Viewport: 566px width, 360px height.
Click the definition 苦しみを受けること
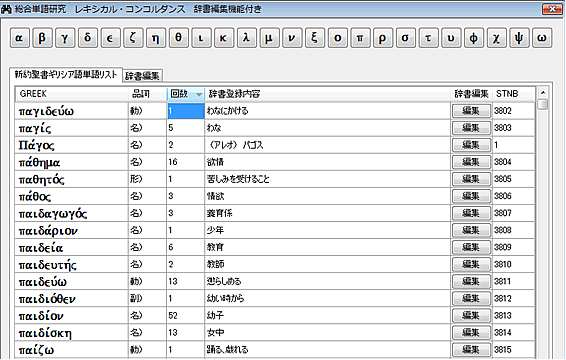(x=238, y=179)
